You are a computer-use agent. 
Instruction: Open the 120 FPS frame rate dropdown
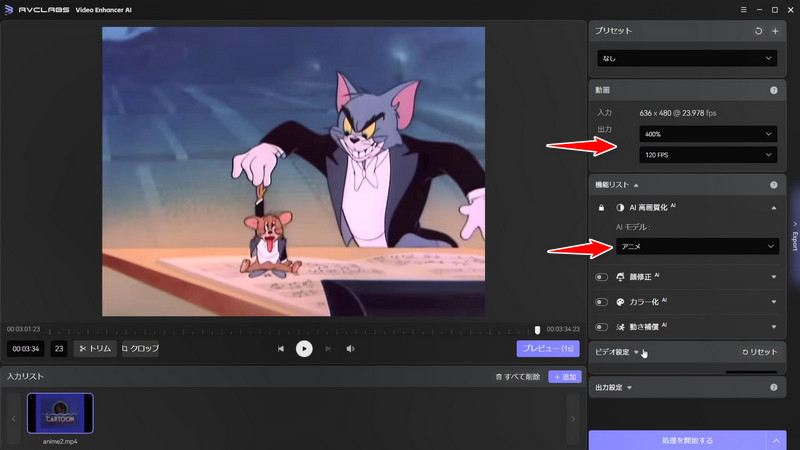coord(708,155)
